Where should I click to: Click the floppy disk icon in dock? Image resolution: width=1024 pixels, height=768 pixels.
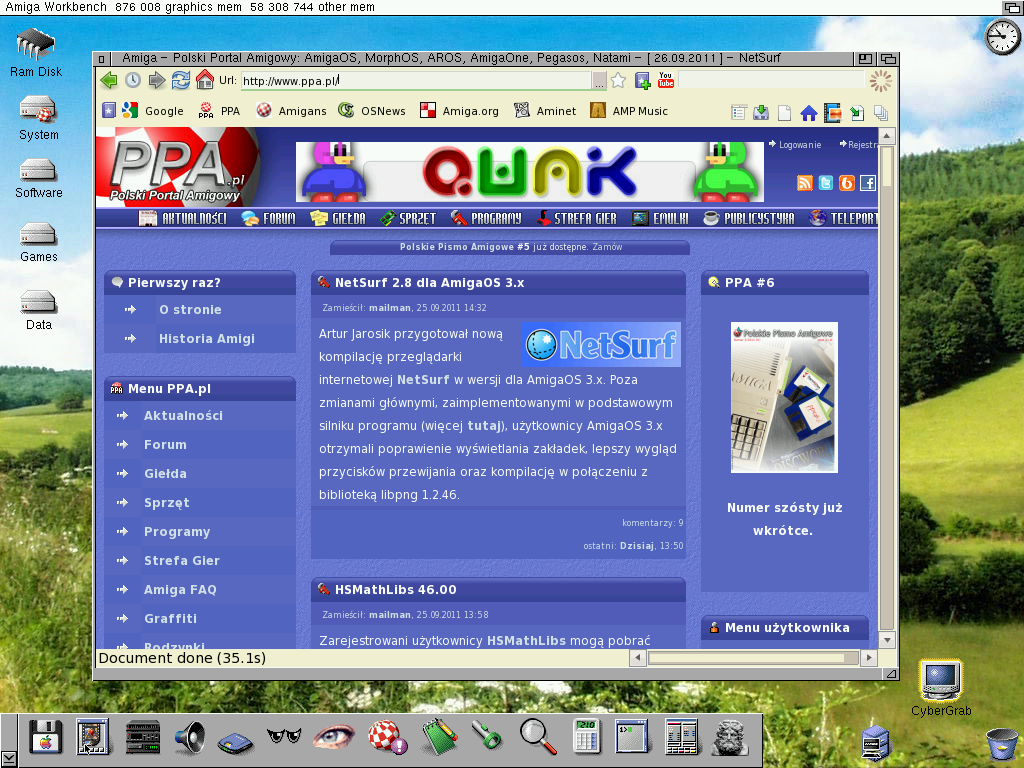[x=46, y=737]
